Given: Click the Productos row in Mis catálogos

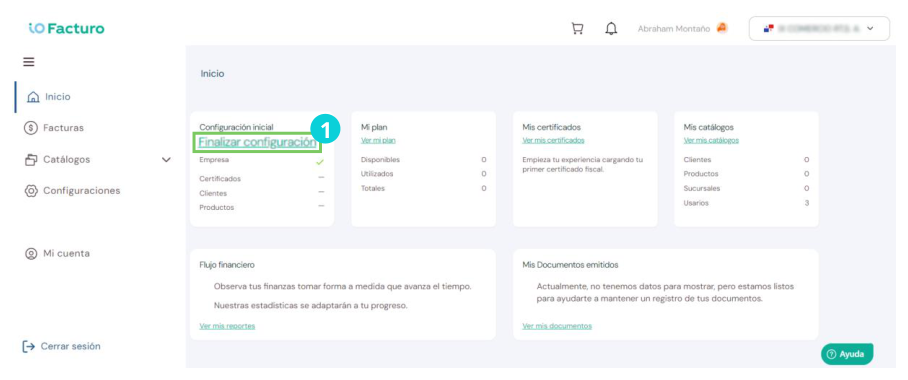Looking at the screenshot, I should [x=746, y=174].
